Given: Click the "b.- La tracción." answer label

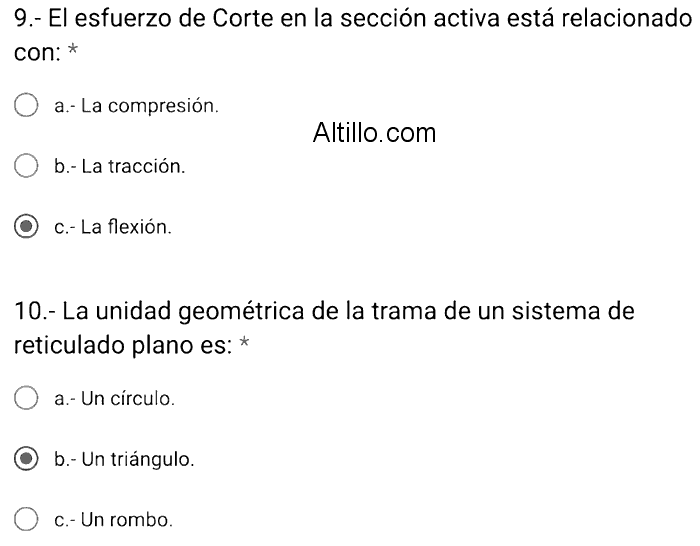Looking at the screenshot, I should click(119, 166).
